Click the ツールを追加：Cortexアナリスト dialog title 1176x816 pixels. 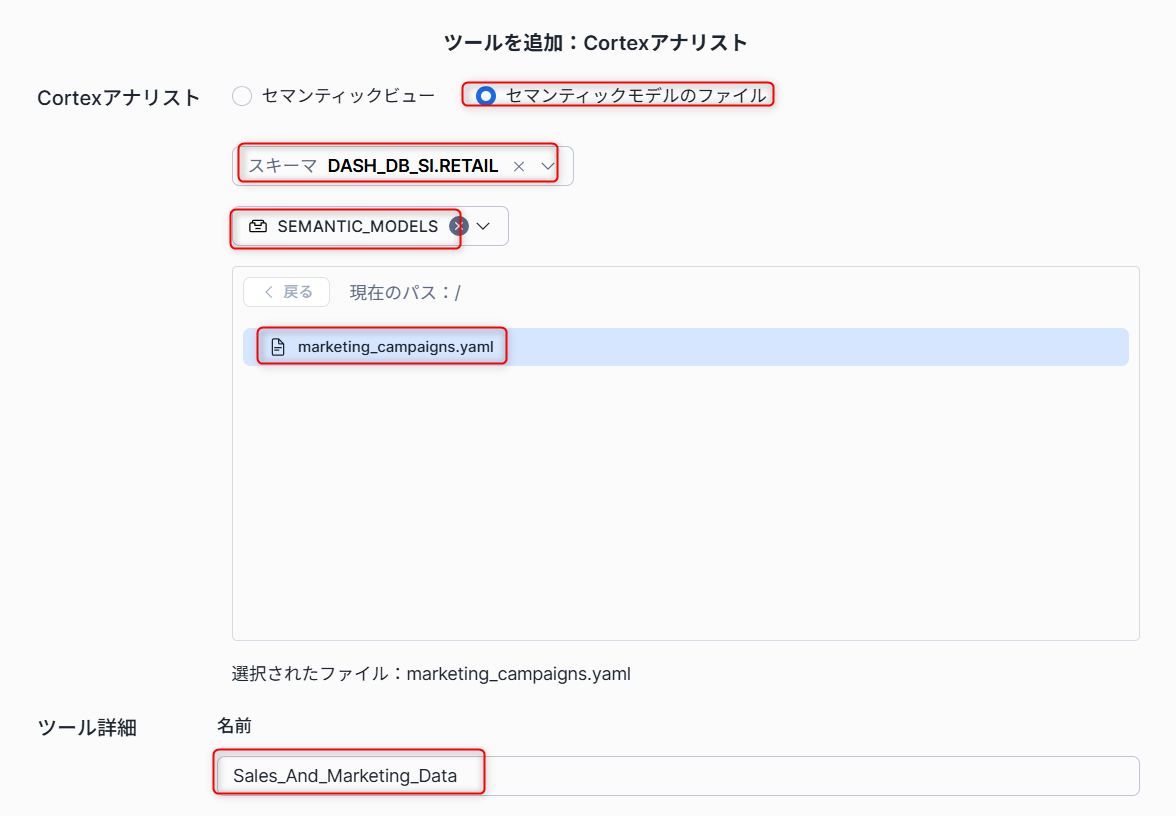596,42
